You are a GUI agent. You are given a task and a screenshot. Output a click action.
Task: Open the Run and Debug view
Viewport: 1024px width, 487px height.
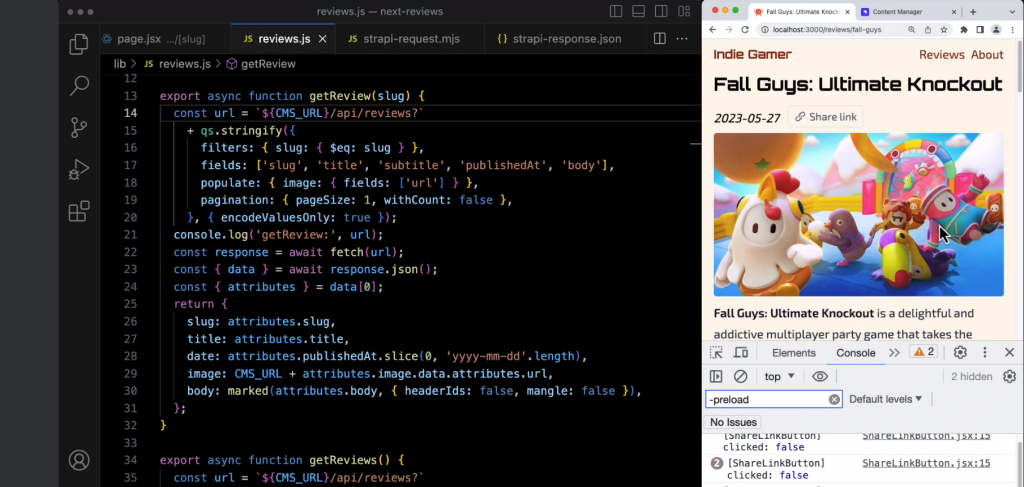click(79, 170)
